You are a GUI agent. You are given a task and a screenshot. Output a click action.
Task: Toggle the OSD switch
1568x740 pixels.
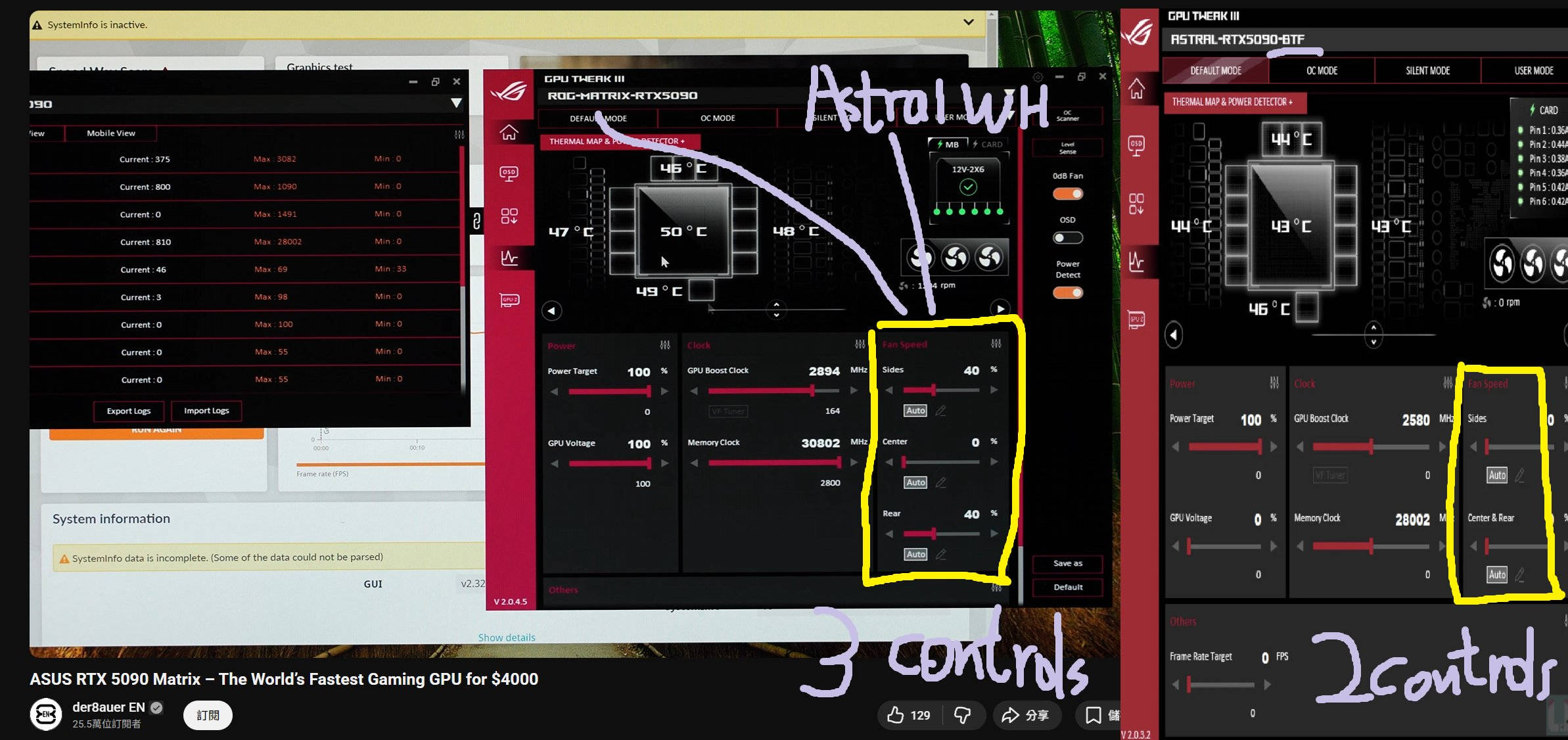tap(1067, 238)
